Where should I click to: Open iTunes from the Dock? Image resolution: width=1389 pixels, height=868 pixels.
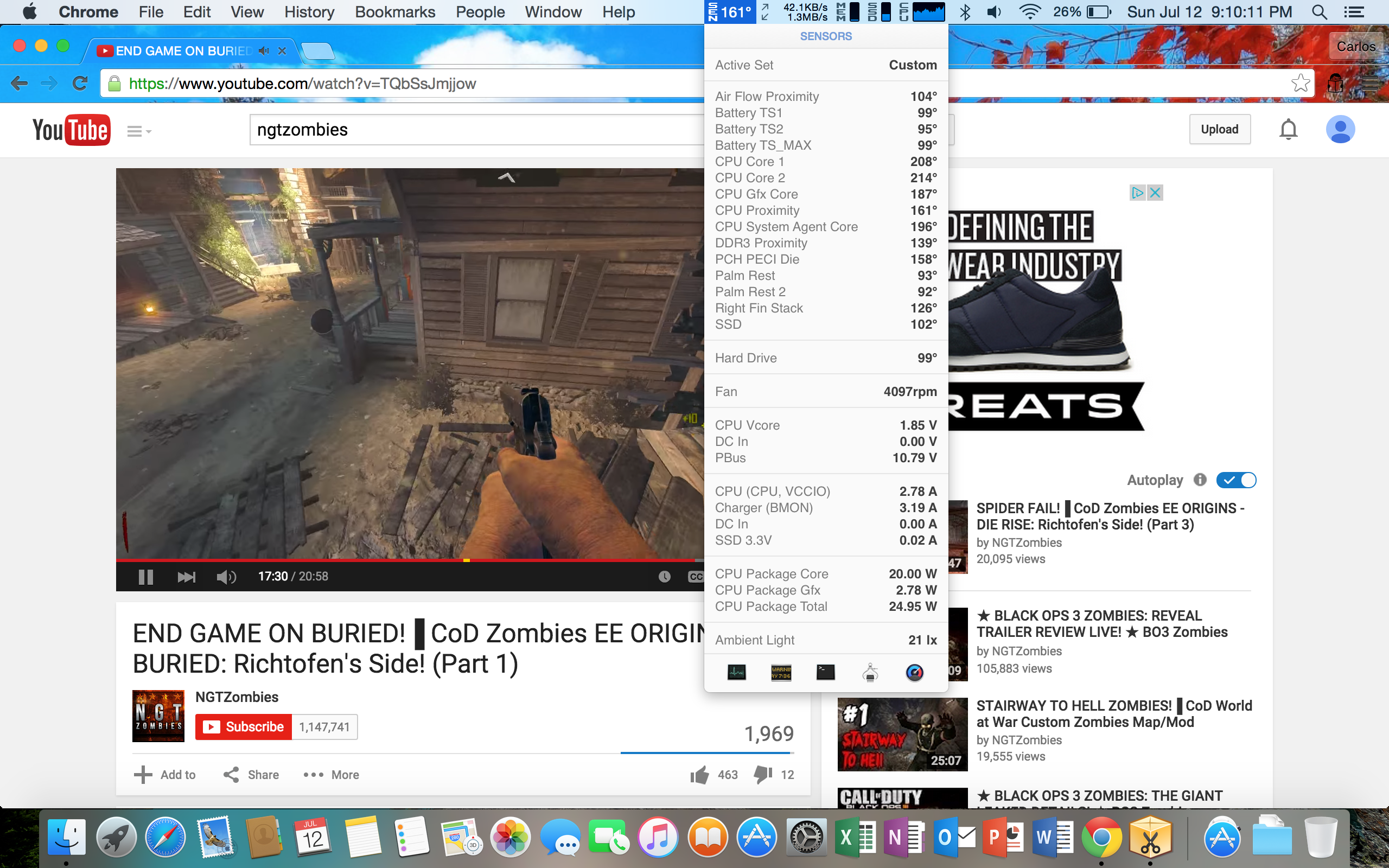pyautogui.click(x=658, y=837)
